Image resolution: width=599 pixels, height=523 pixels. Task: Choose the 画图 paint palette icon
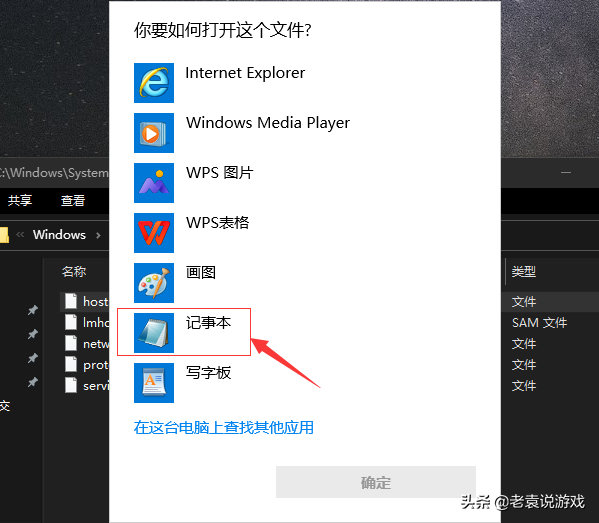154,283
